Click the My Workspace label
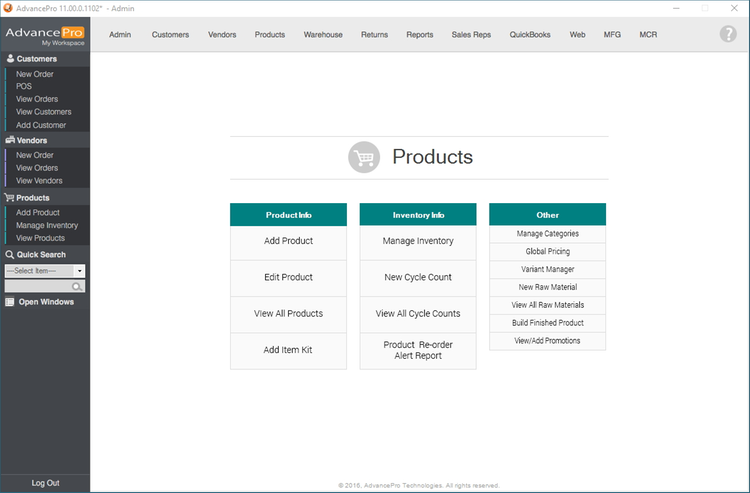Image resolution: width=750 pixels, height=493 pixels. [63, 43]
